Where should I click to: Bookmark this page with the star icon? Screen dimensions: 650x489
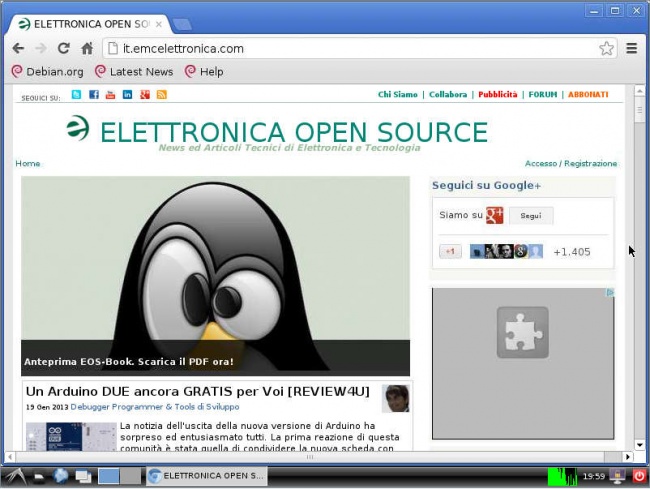pyautogui.click(x=606, y=48)
